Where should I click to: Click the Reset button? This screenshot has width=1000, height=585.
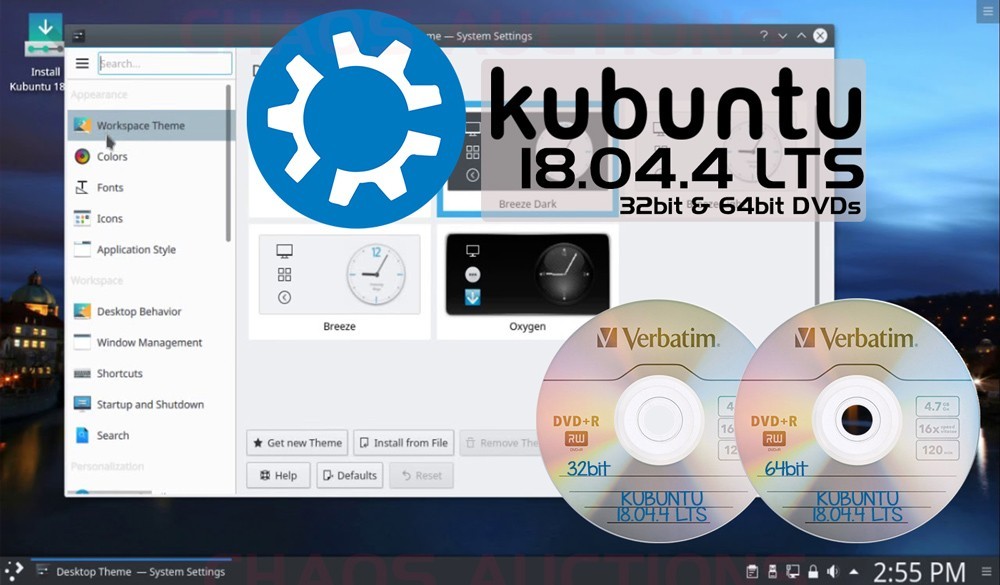click(x=422, y=475)
